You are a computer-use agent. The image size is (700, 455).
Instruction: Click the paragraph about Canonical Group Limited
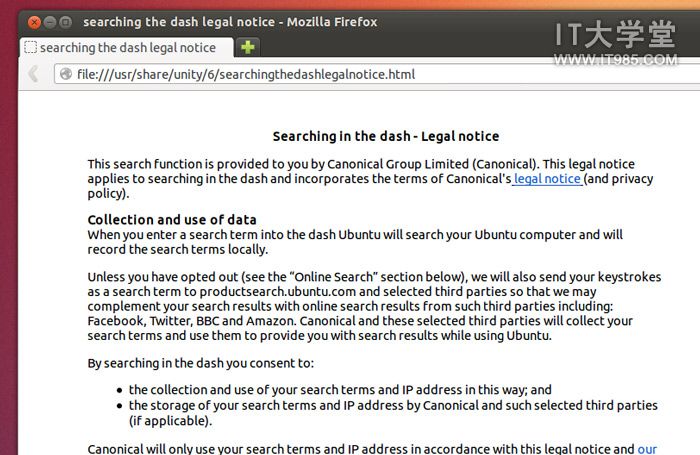pos(370,179)
